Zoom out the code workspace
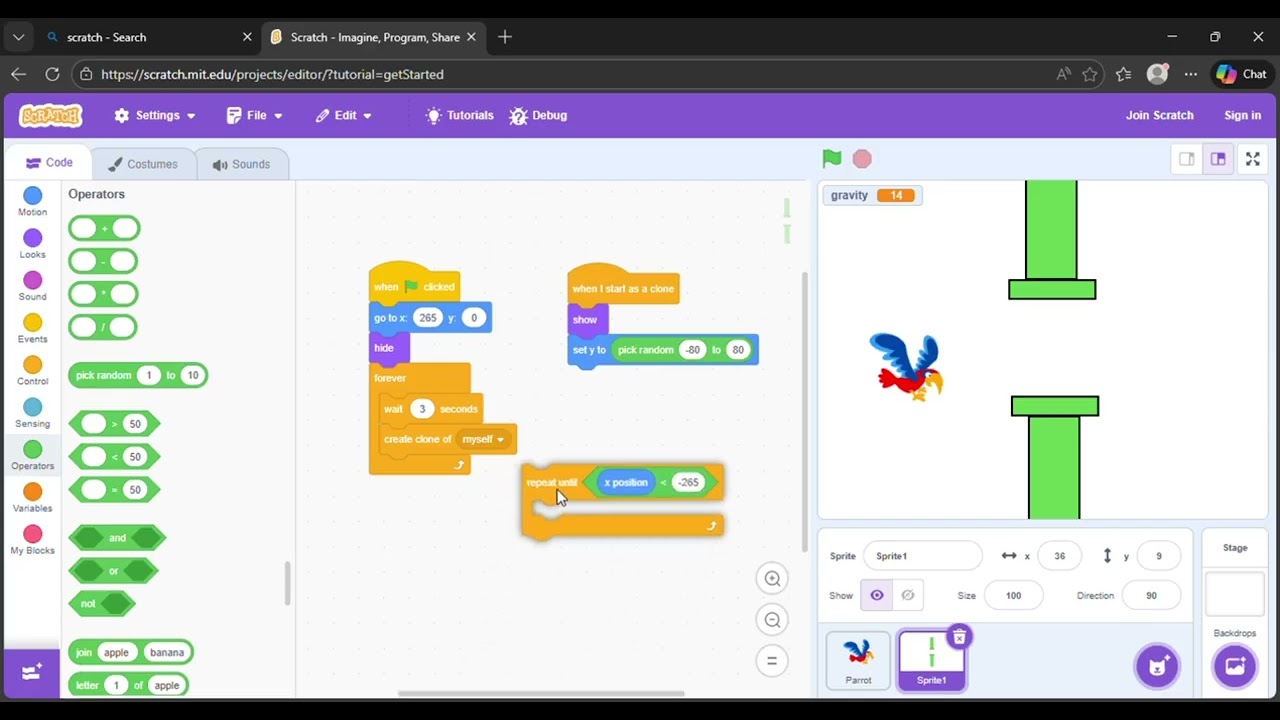The width and height of the screenshot is (1280, 720). click(772, 620)
